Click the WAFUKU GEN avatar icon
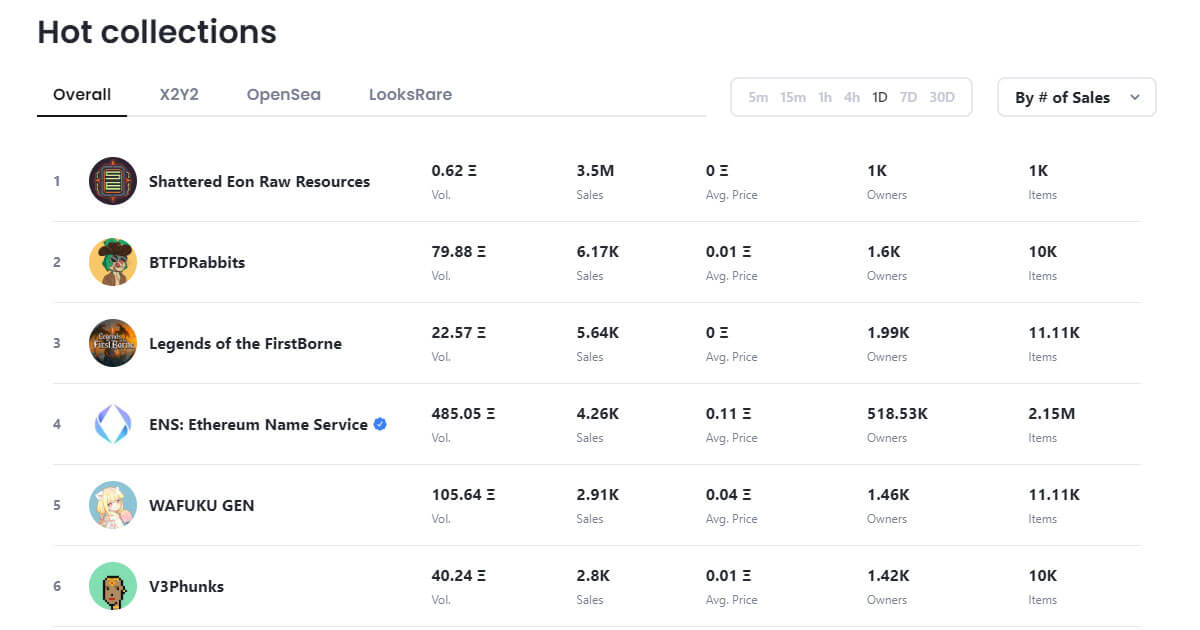1200x630 pixels. tap(113, 505)
